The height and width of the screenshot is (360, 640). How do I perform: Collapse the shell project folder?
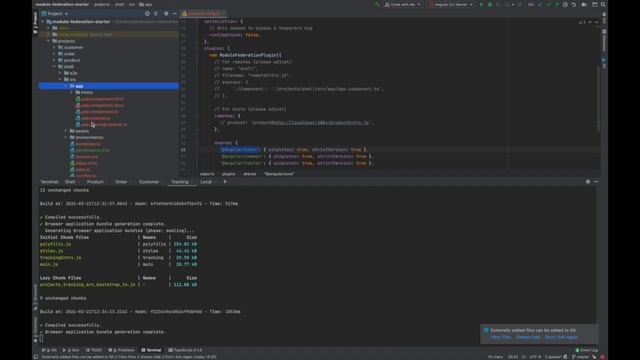tap(54, 67)
